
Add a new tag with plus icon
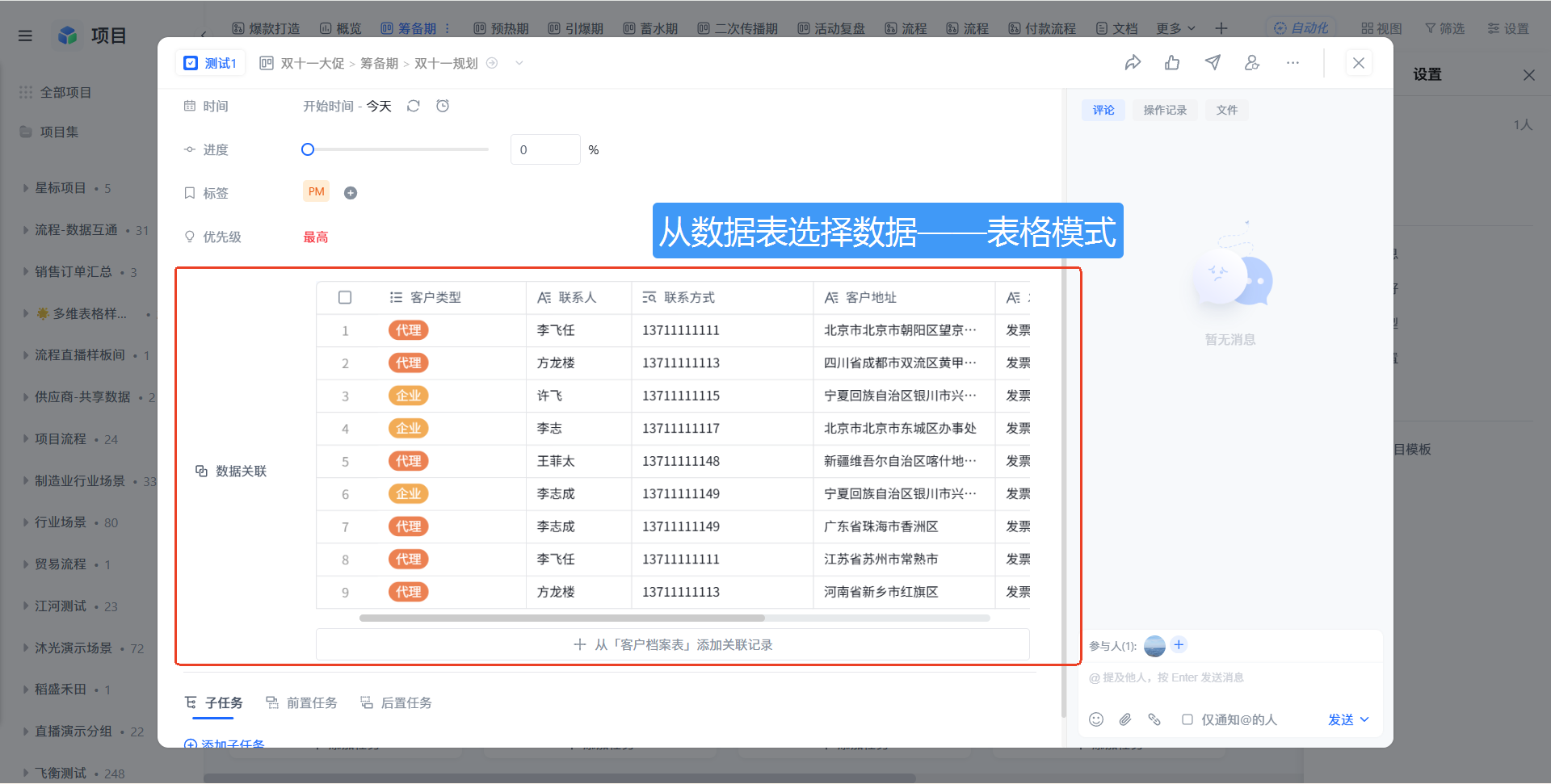pyautogui.click(x=351, y=193)
